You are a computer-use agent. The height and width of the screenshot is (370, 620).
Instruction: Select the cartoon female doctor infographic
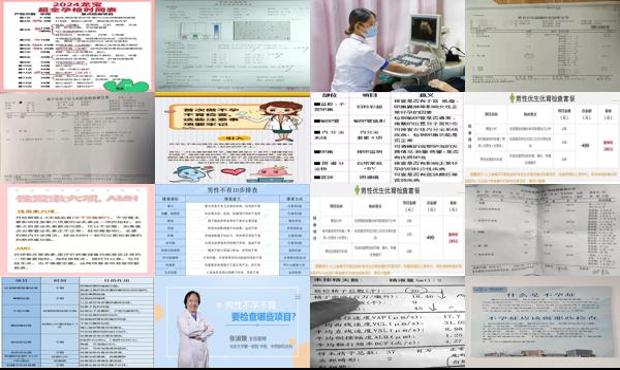232,138
